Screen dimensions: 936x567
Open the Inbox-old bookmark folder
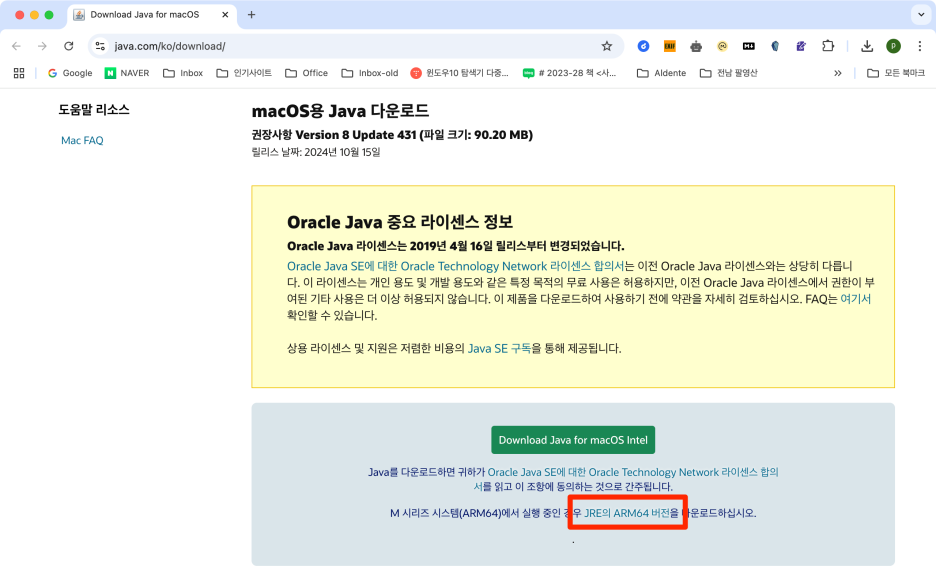370,73
